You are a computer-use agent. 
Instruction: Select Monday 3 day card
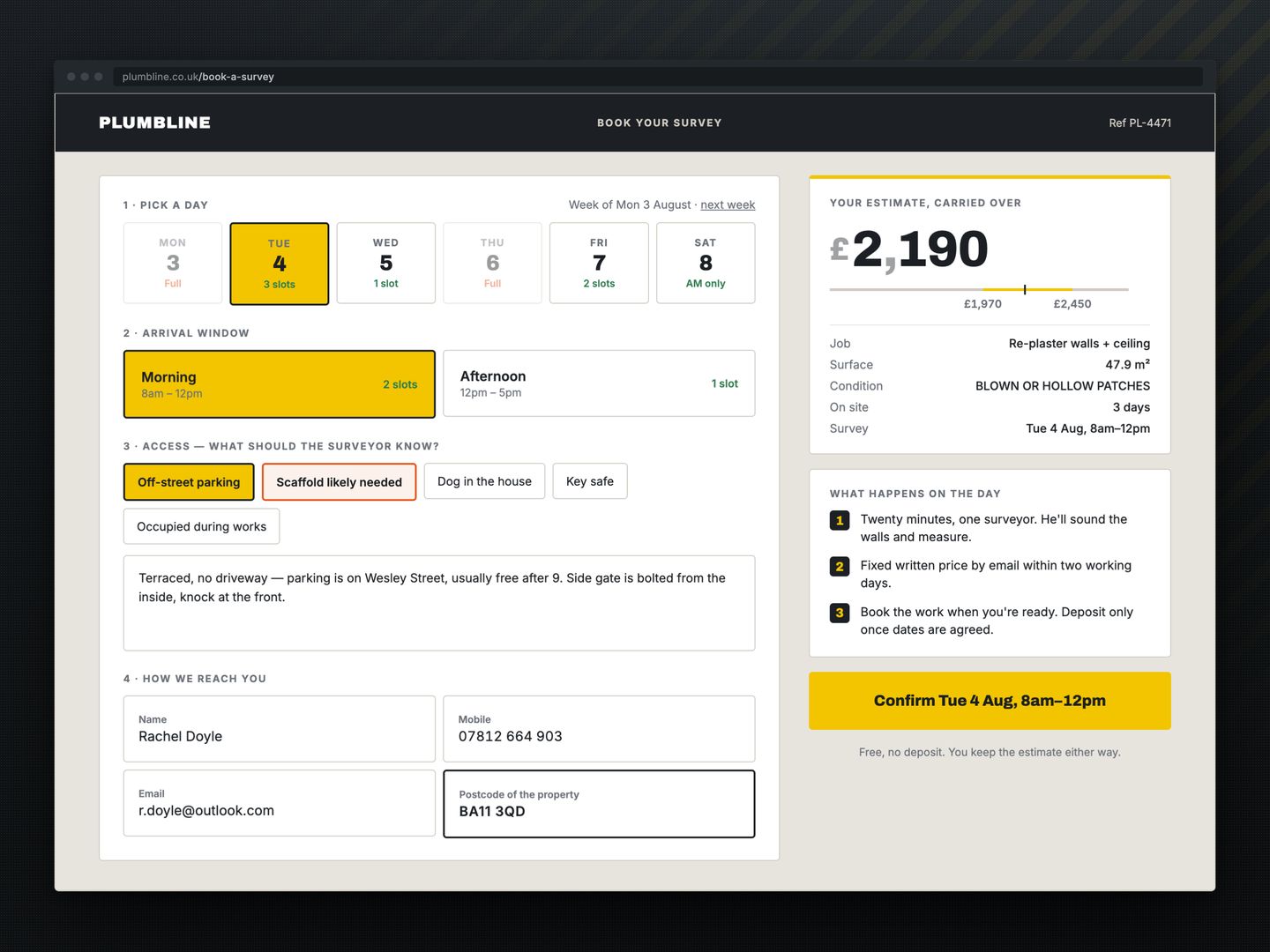(x=173, y=263)
